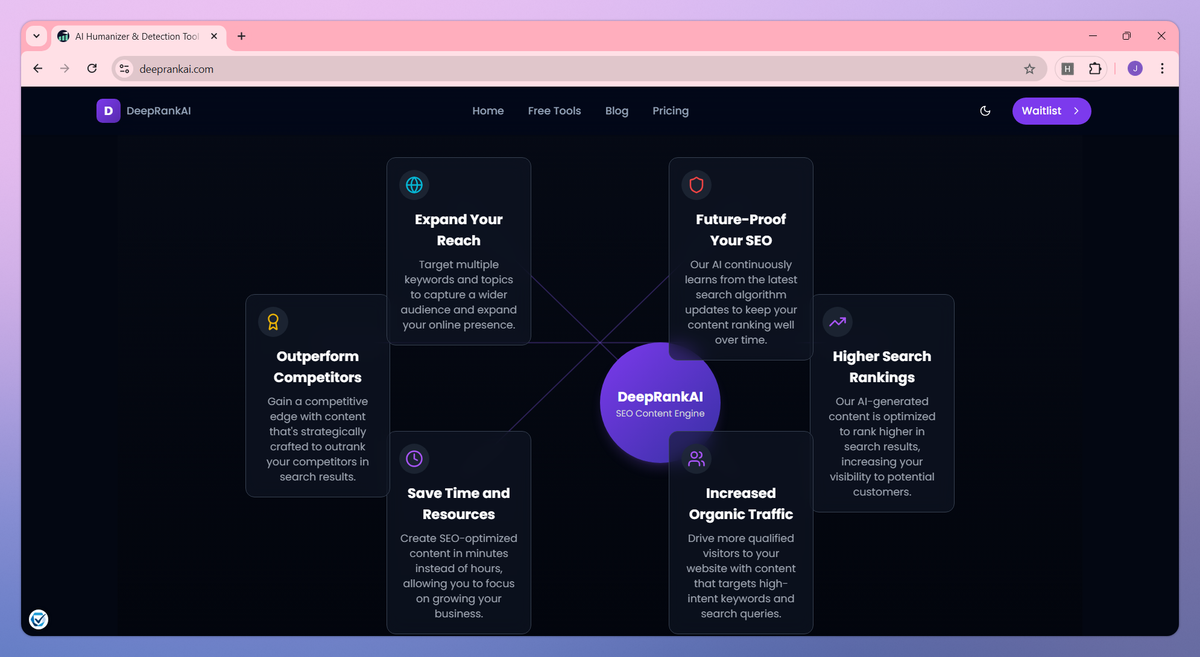Open the Chrome profile avatar J

click(x=1135, y=69)
